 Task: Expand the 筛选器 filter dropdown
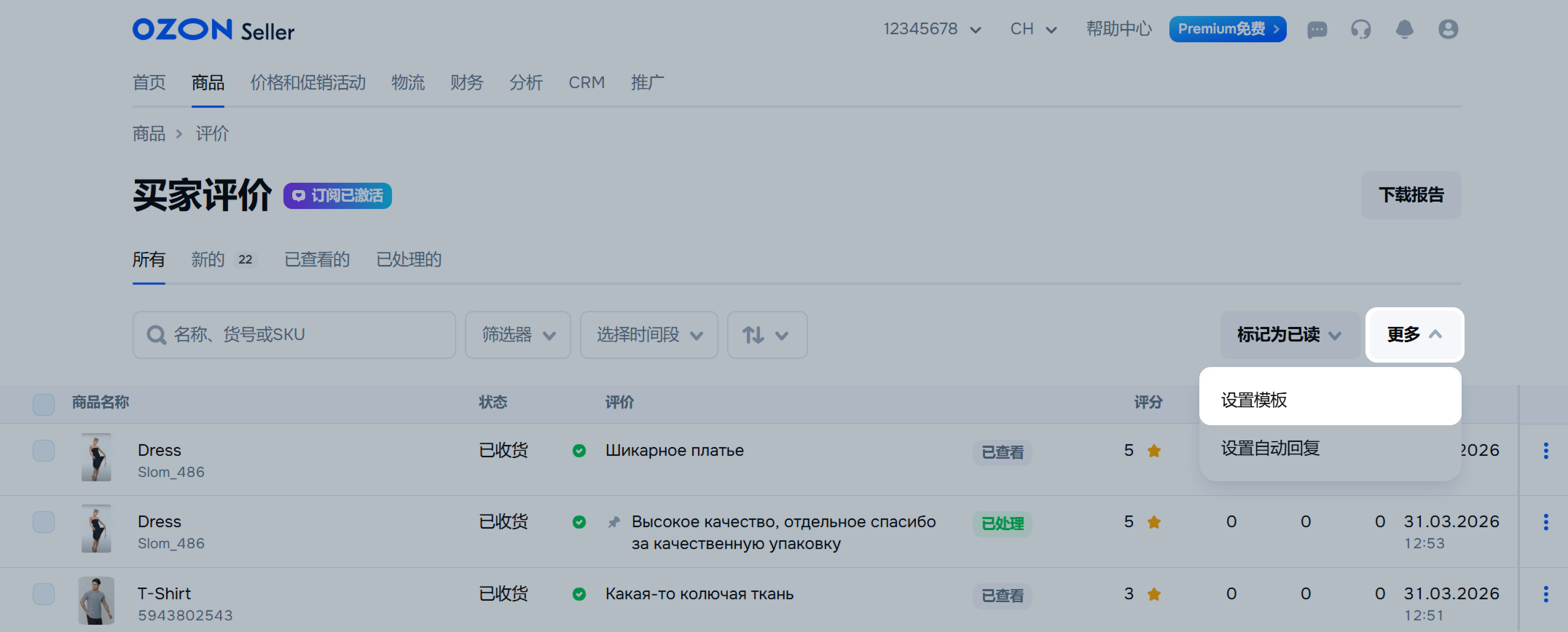[517, 335]
